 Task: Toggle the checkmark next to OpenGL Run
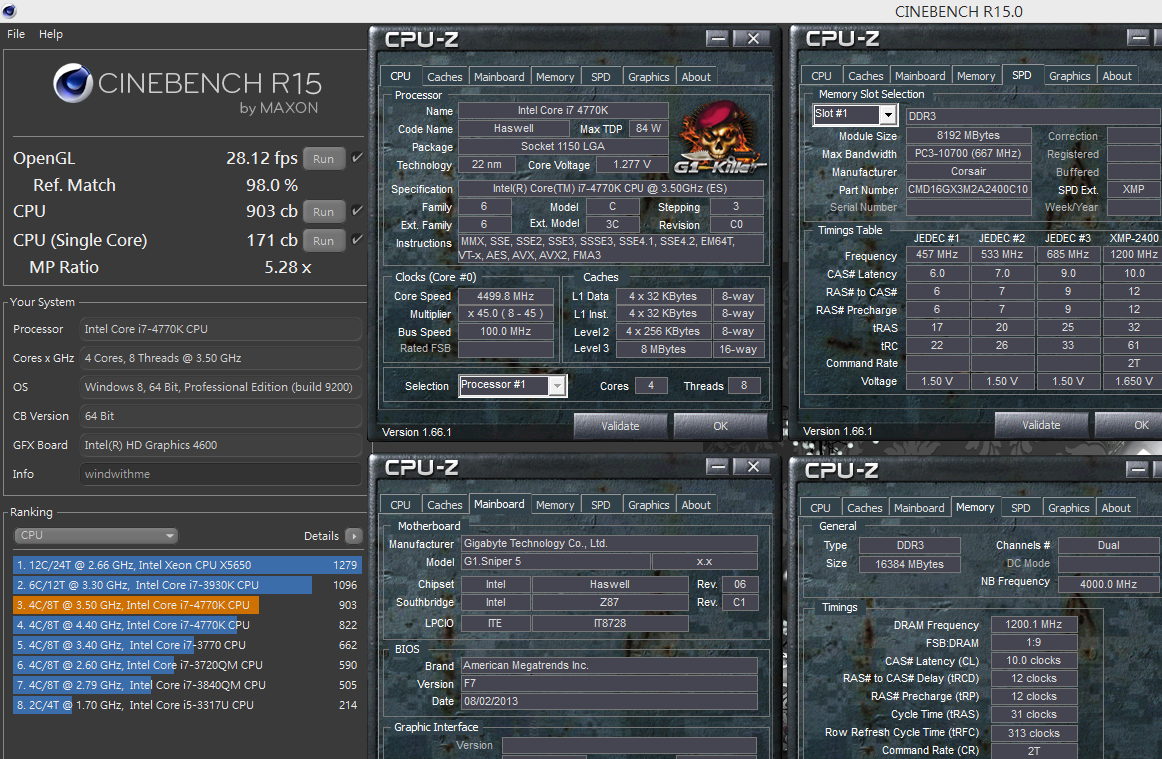click(355, 157)
